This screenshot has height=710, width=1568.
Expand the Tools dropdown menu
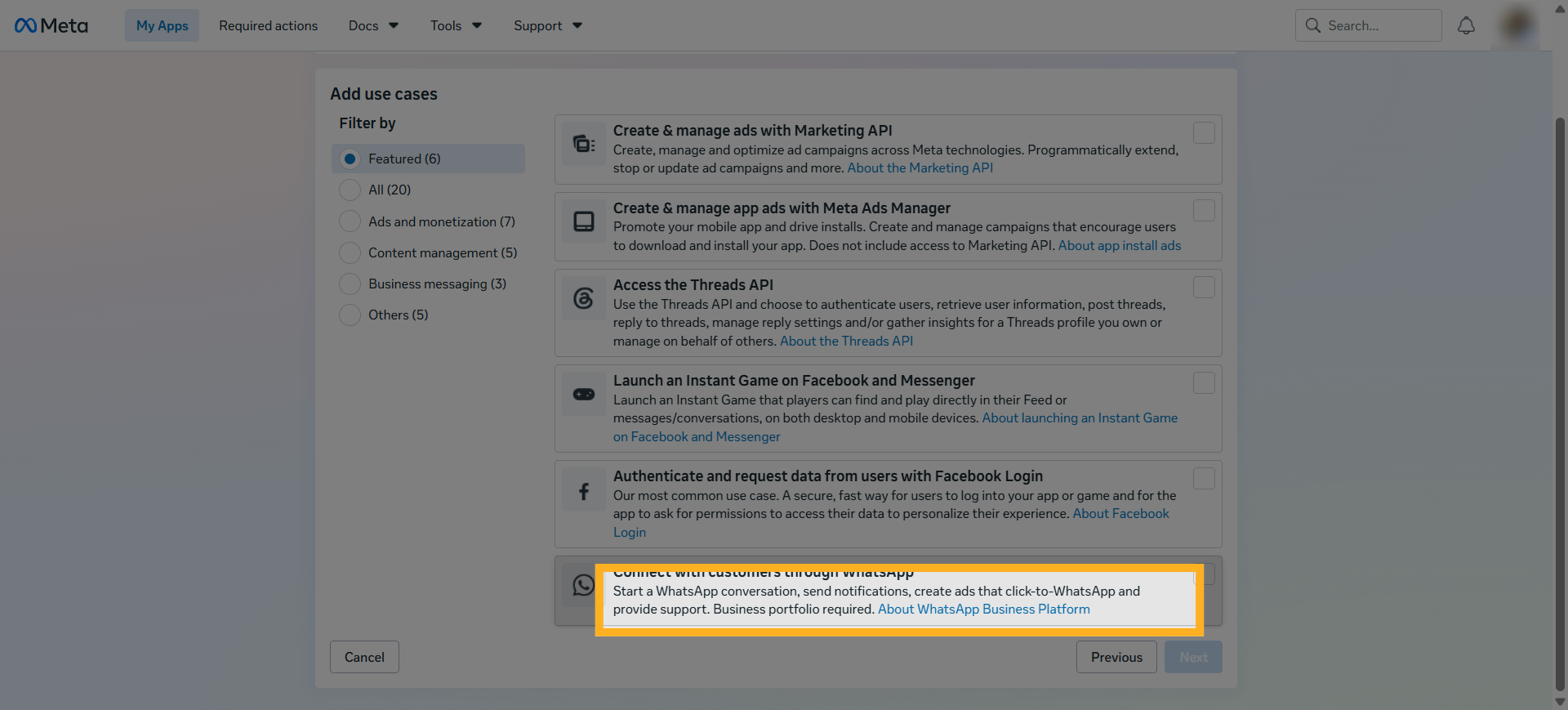456,25
